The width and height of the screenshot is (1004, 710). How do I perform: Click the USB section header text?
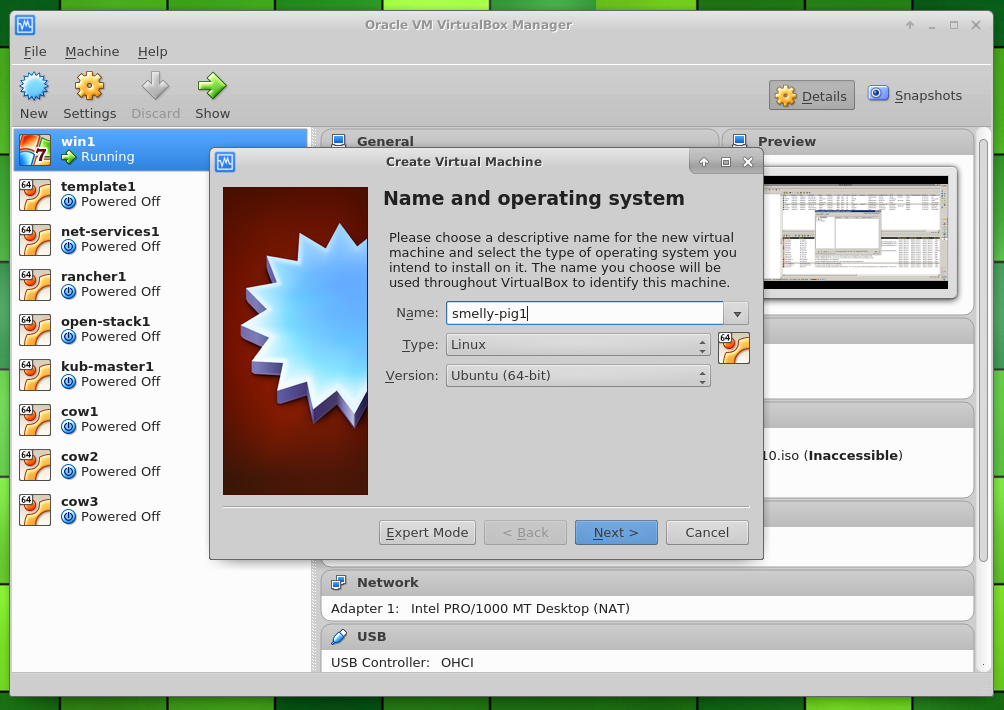click(371, 636)
